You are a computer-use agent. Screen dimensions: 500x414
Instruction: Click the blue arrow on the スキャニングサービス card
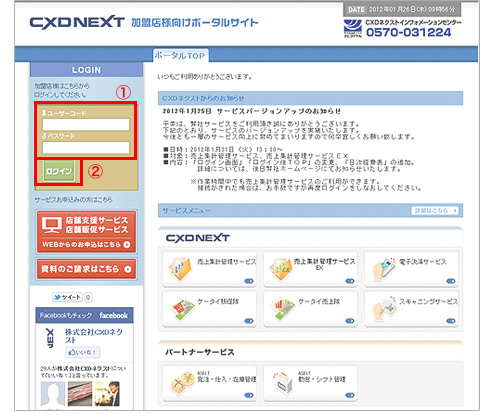click(451, 321)
